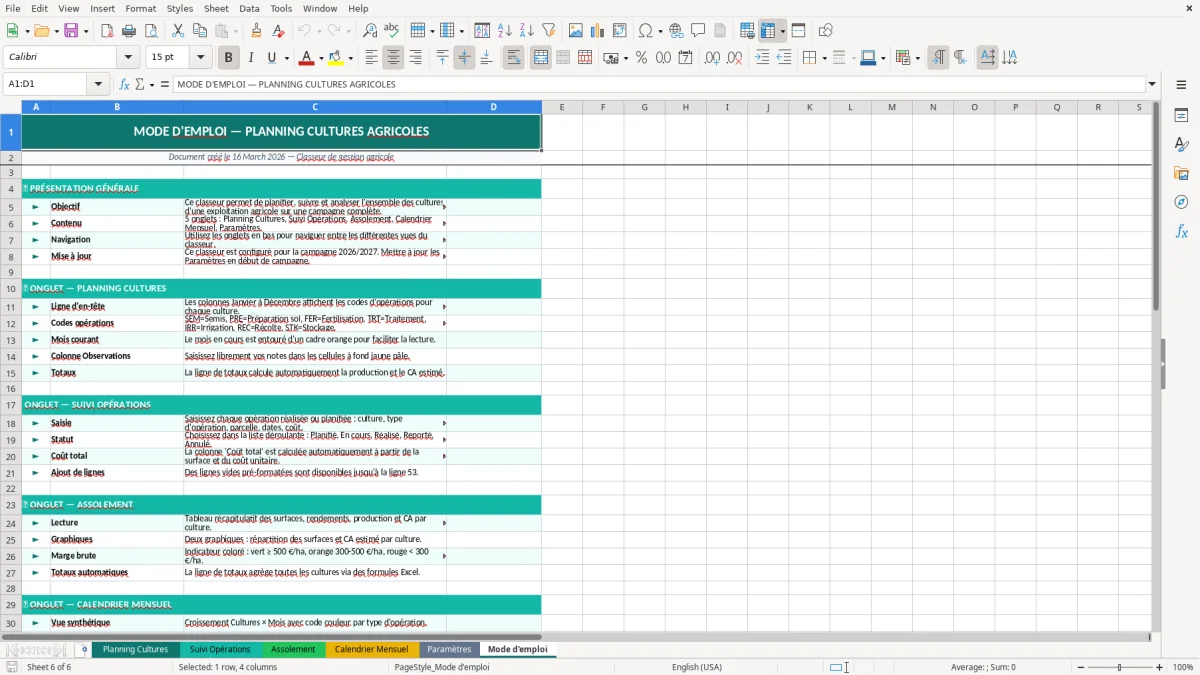Click the Sort dialog icon

[482, 31]
